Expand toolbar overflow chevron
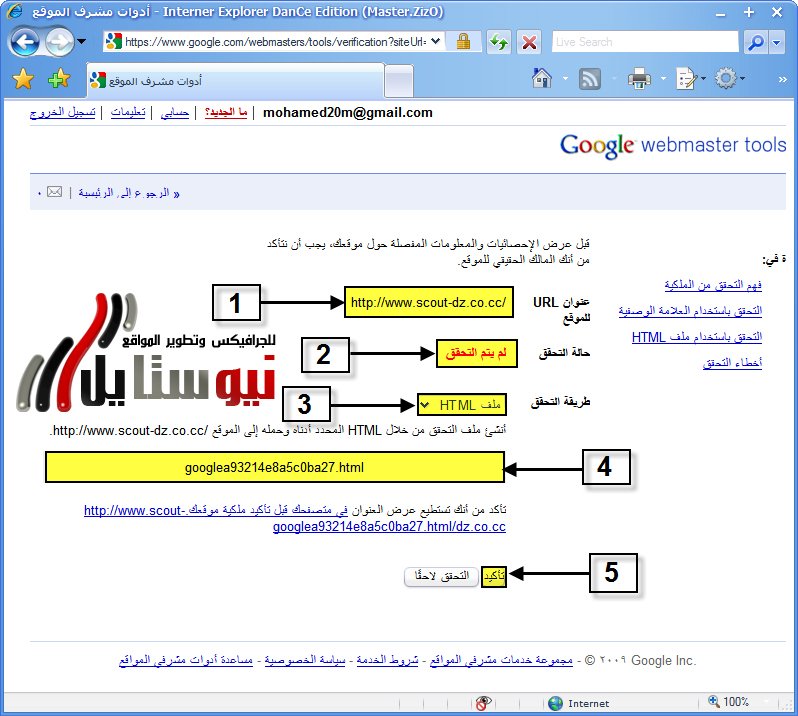Screen dimensions: 798x716 (x=783, y=79)
